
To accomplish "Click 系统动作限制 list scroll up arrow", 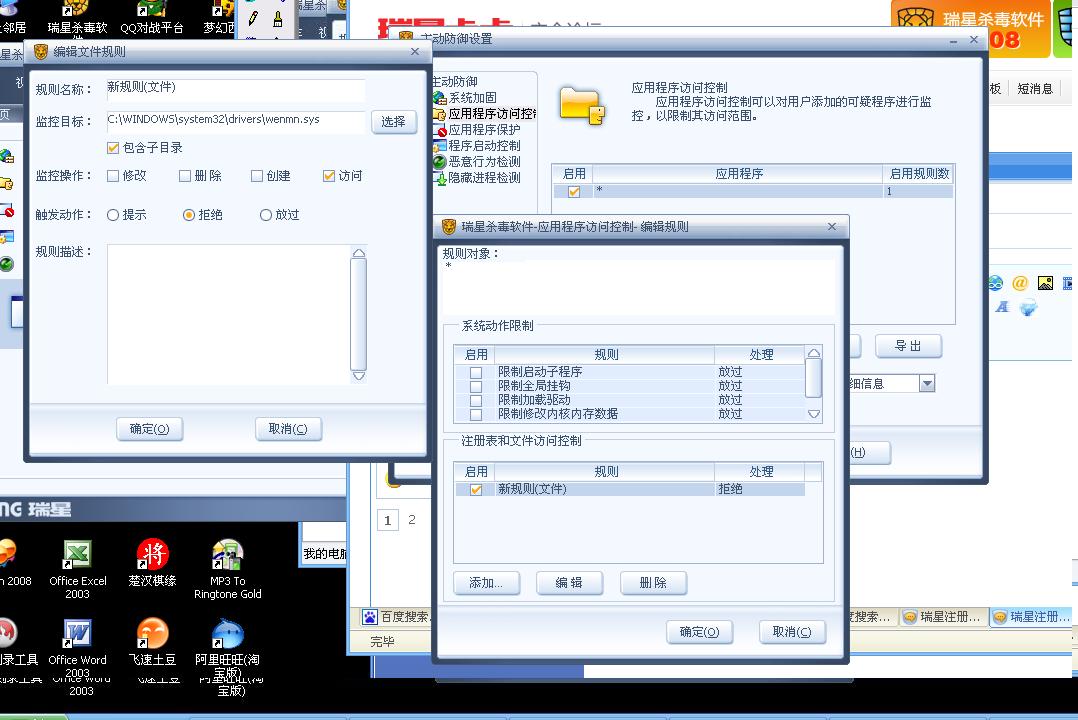I will (x=814, y=353).
